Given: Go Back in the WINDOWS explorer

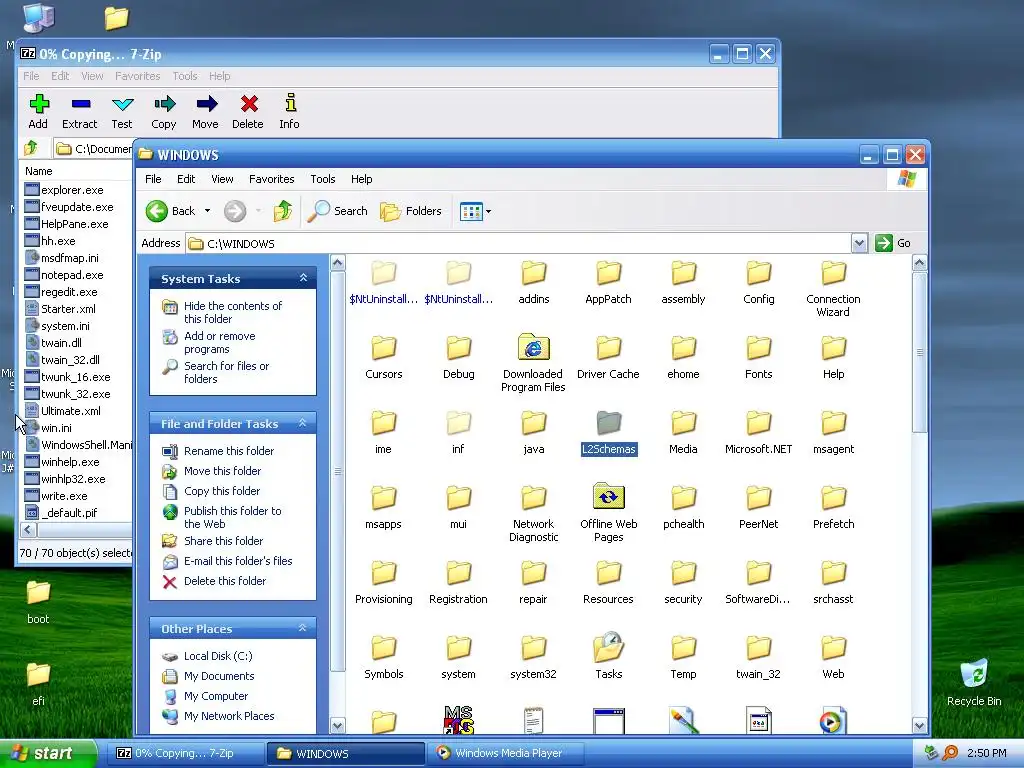Looking at the screenshot, I should click(x=170, y=211).
